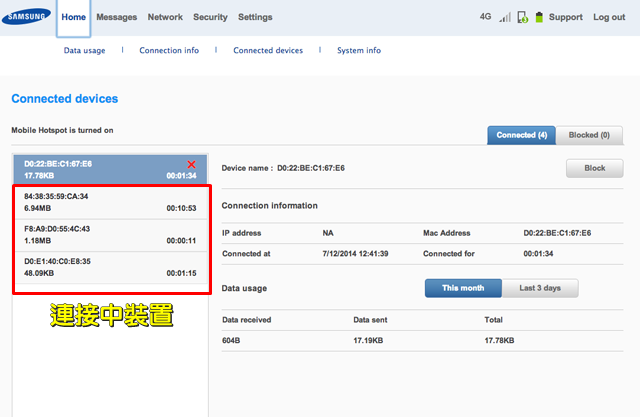640x417 pixels.
Task: Click the Connected devices page heading
Action: click(65, 99)
